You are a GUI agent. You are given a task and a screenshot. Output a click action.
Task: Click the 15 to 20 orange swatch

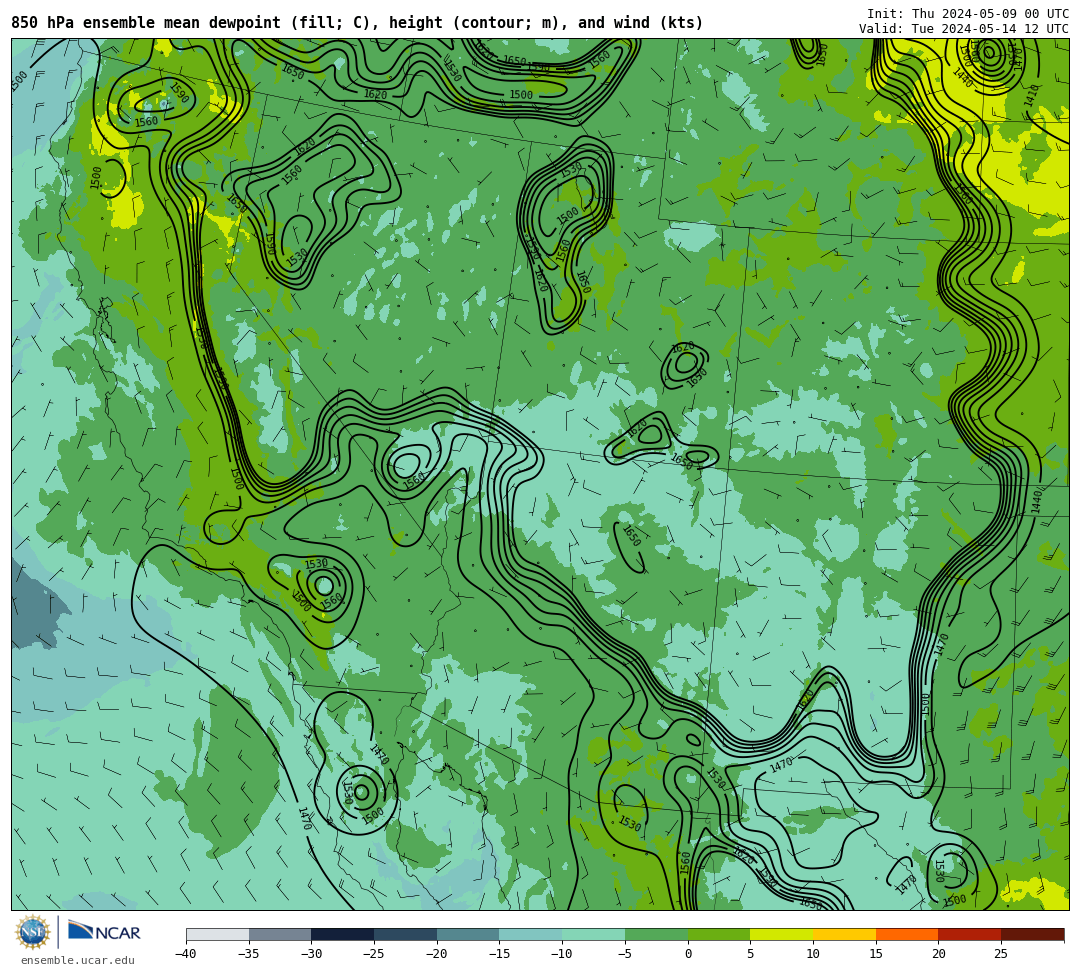click(907, 934)
